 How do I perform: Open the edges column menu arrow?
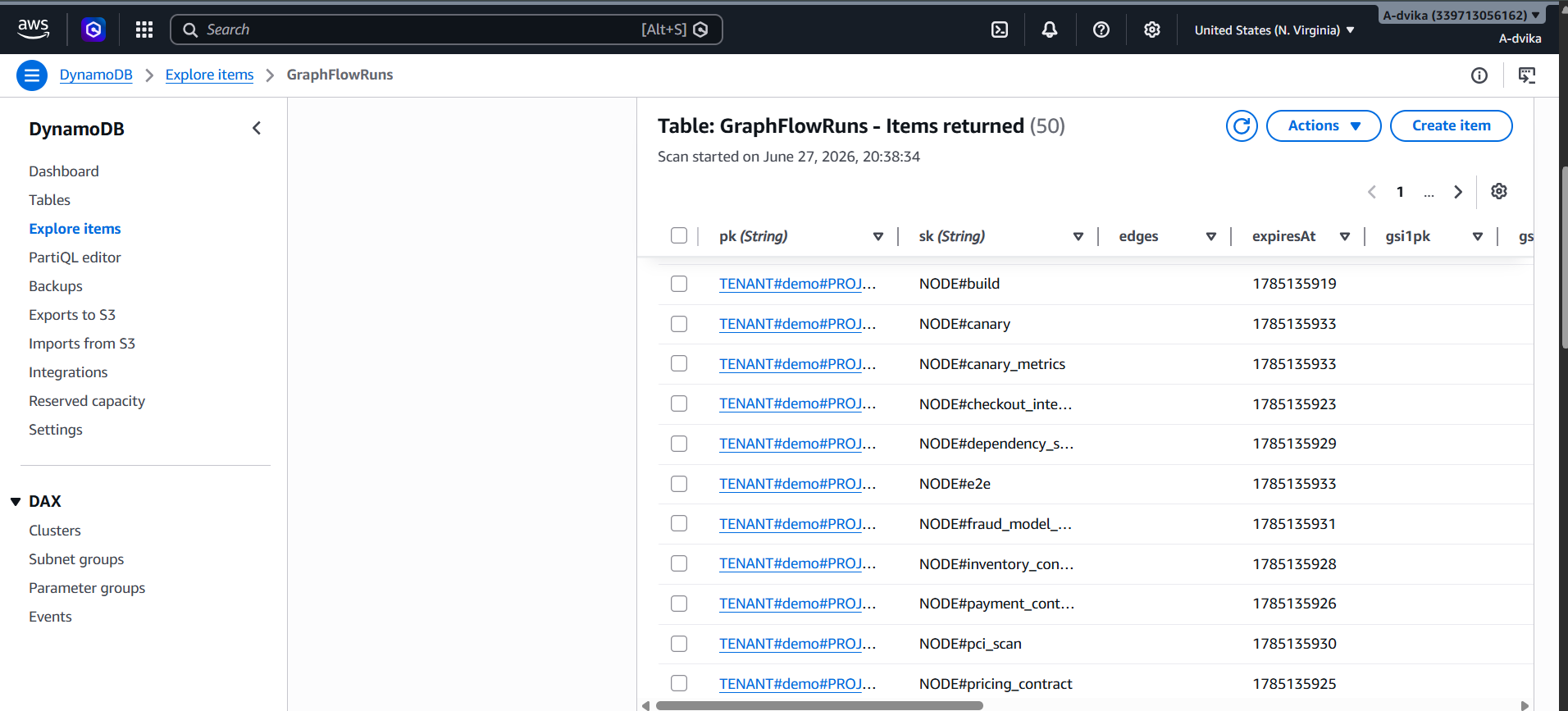point(1211,236)
